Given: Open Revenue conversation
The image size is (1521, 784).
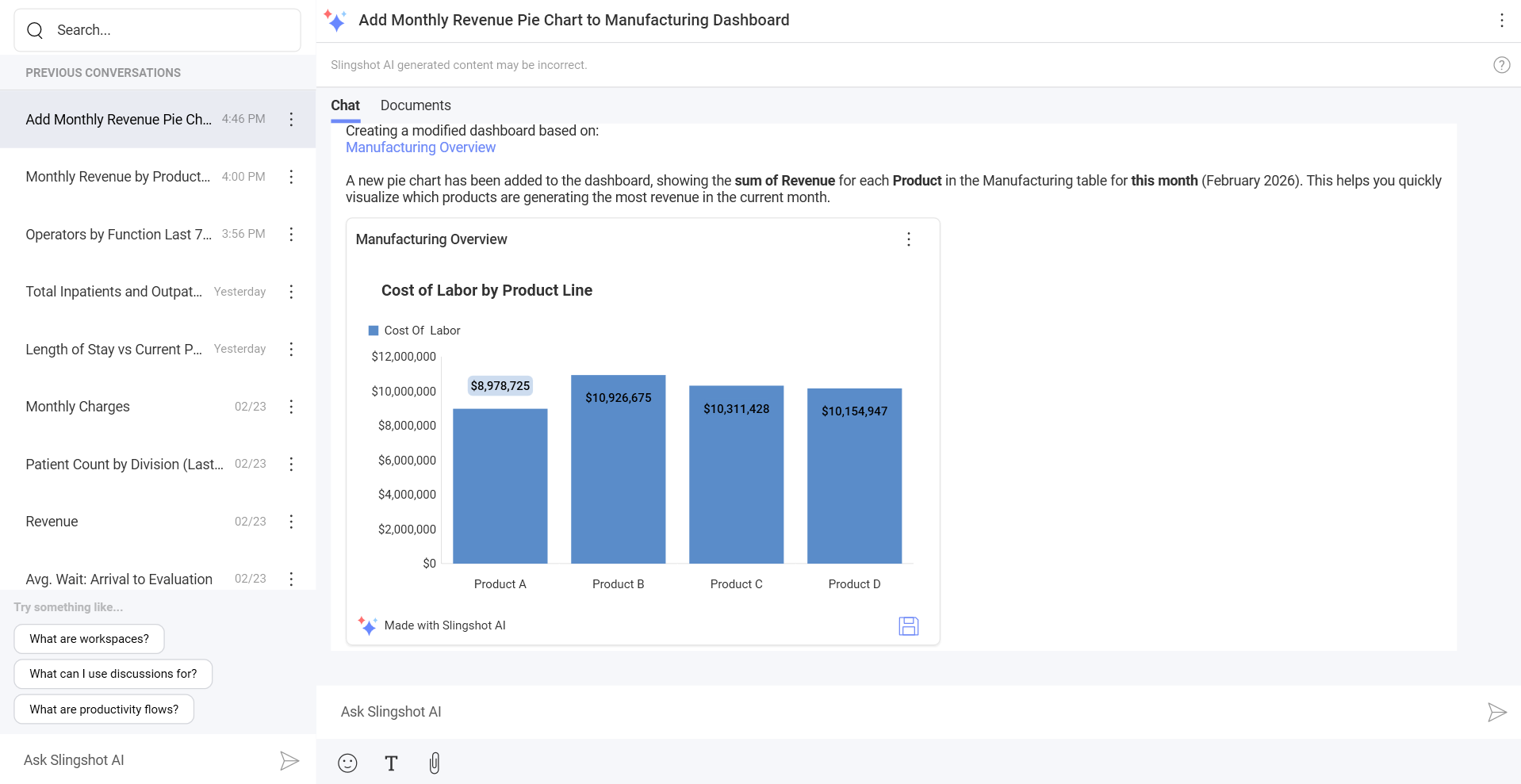Looking at the screenshot, I should (x=158, y=522).
